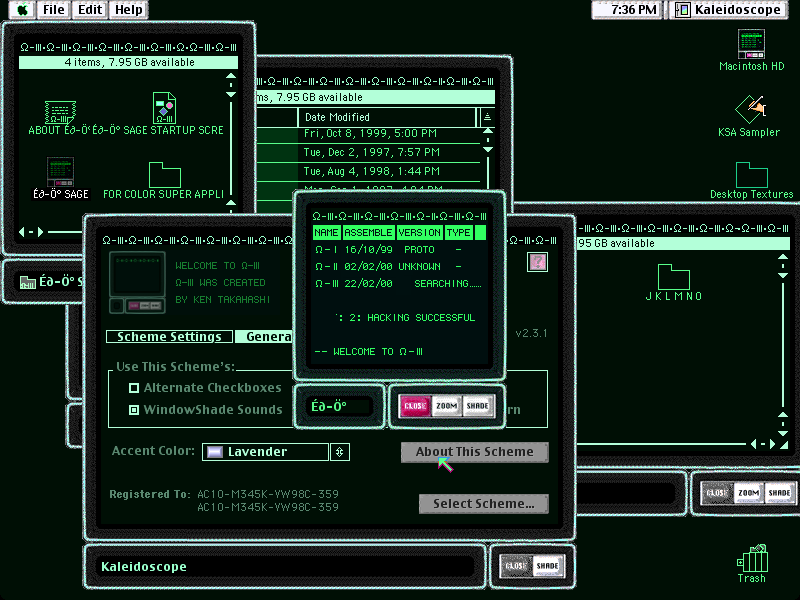The height and width of the screenshot is (600, 800).
Task: Switch to the Scheme Settings tab
Action: tap(169, 337)
